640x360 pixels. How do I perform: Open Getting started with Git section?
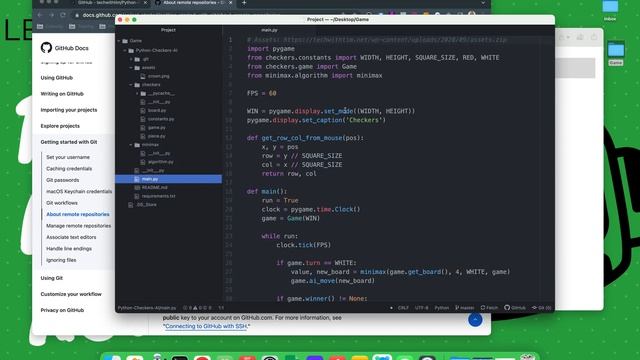pyautogui.click(x=69, y=142)
